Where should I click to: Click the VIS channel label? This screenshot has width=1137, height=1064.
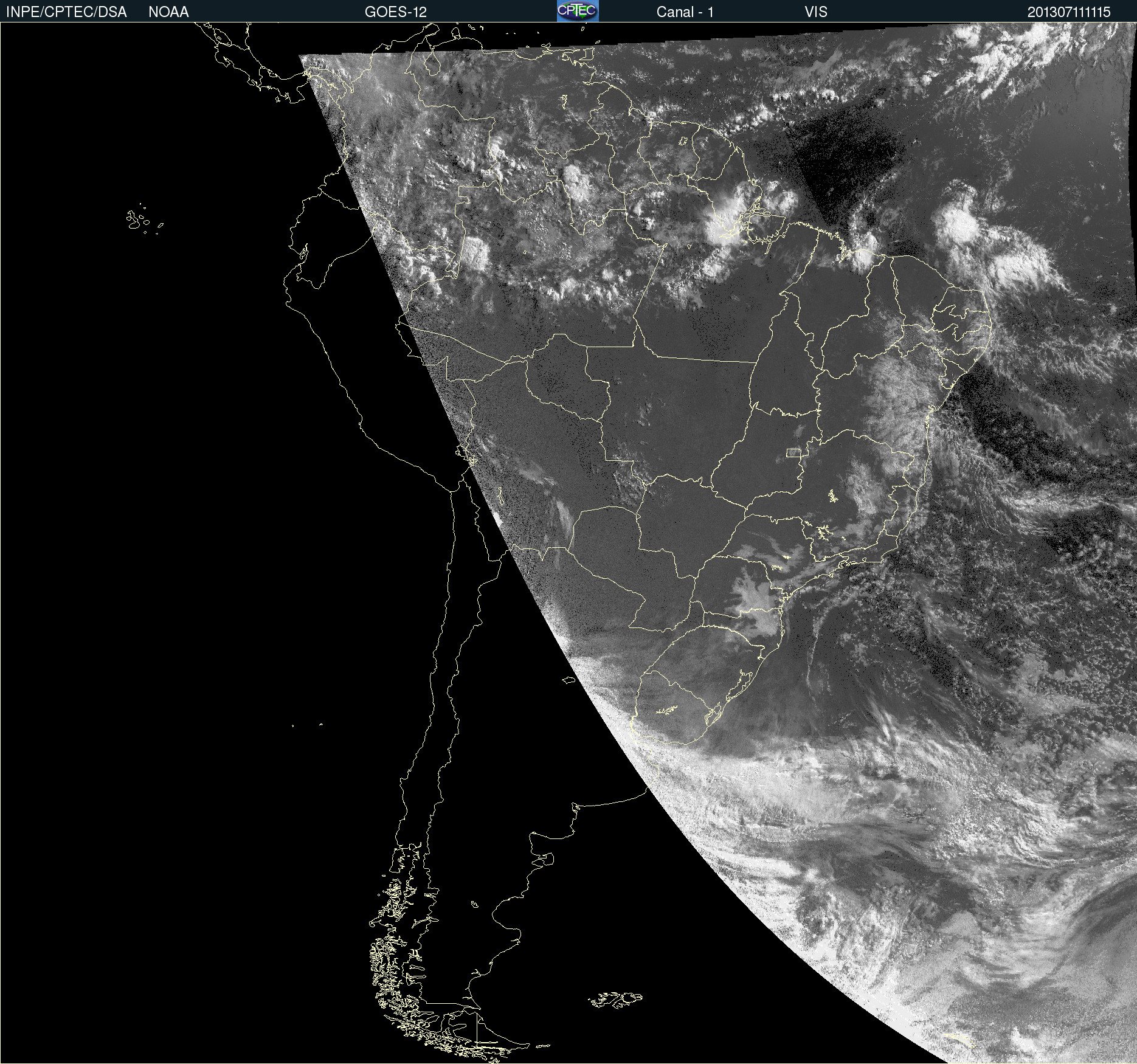click(x=816, y=12)
